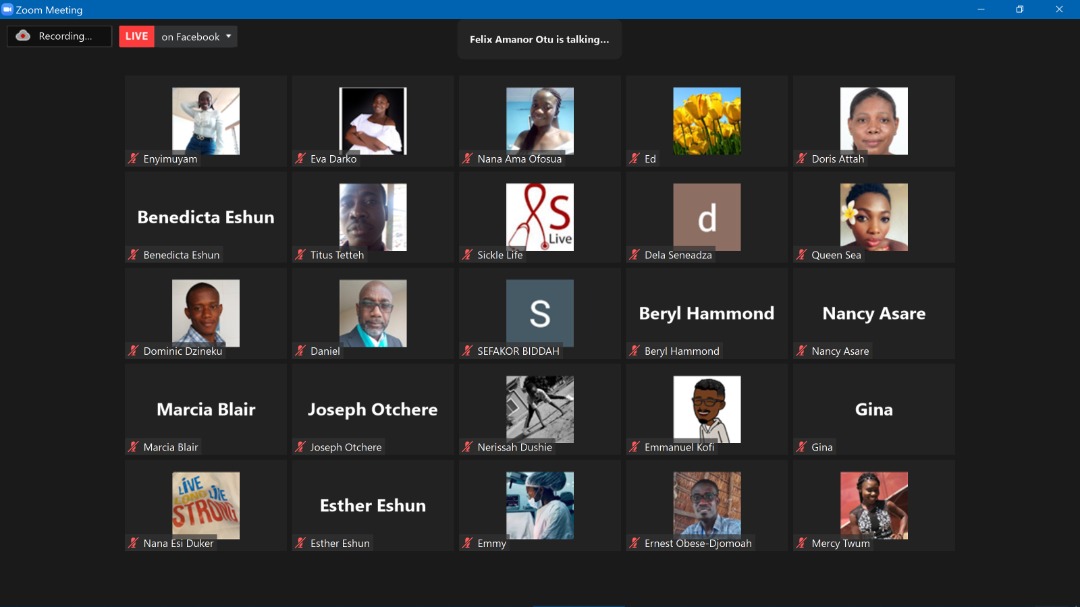Select Dominic Dzineku's profile photo
The image size is (1080, 607).
tap(206, 313)
